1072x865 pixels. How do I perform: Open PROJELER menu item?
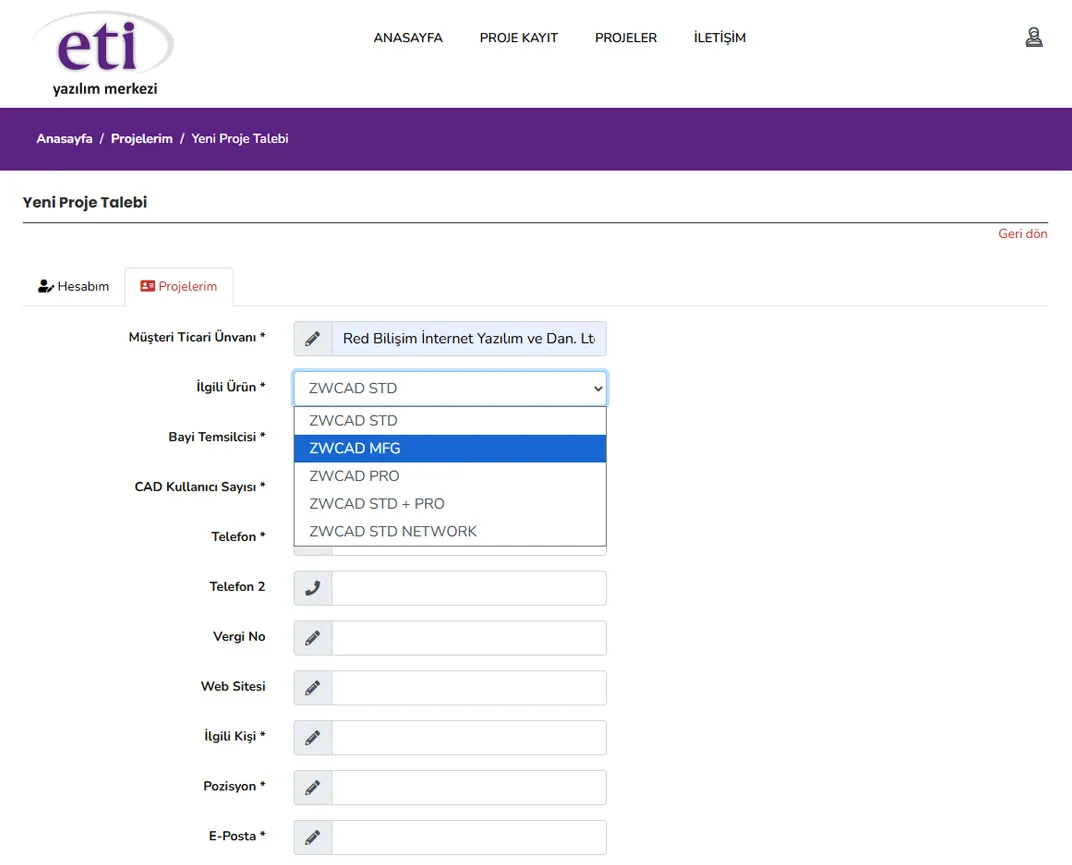pos(626,38)
